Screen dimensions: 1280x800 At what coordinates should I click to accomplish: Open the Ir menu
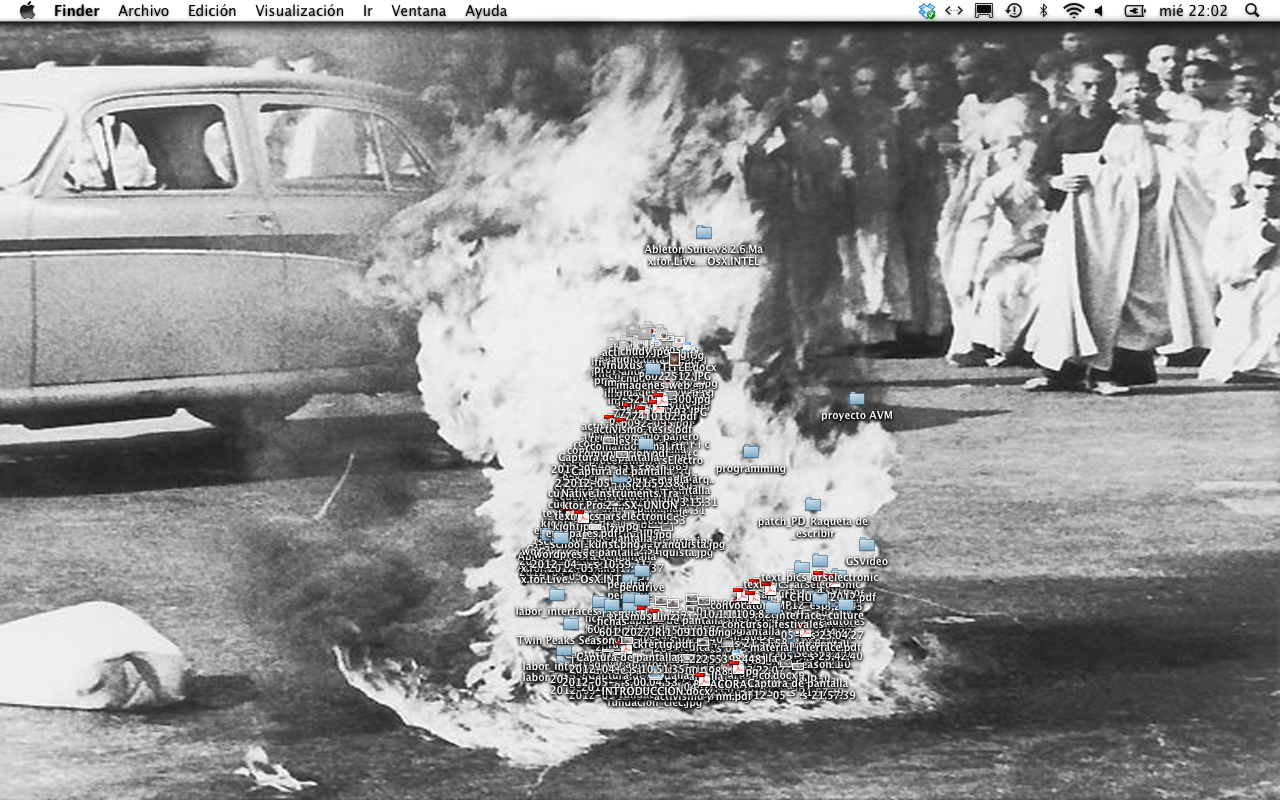368,11
